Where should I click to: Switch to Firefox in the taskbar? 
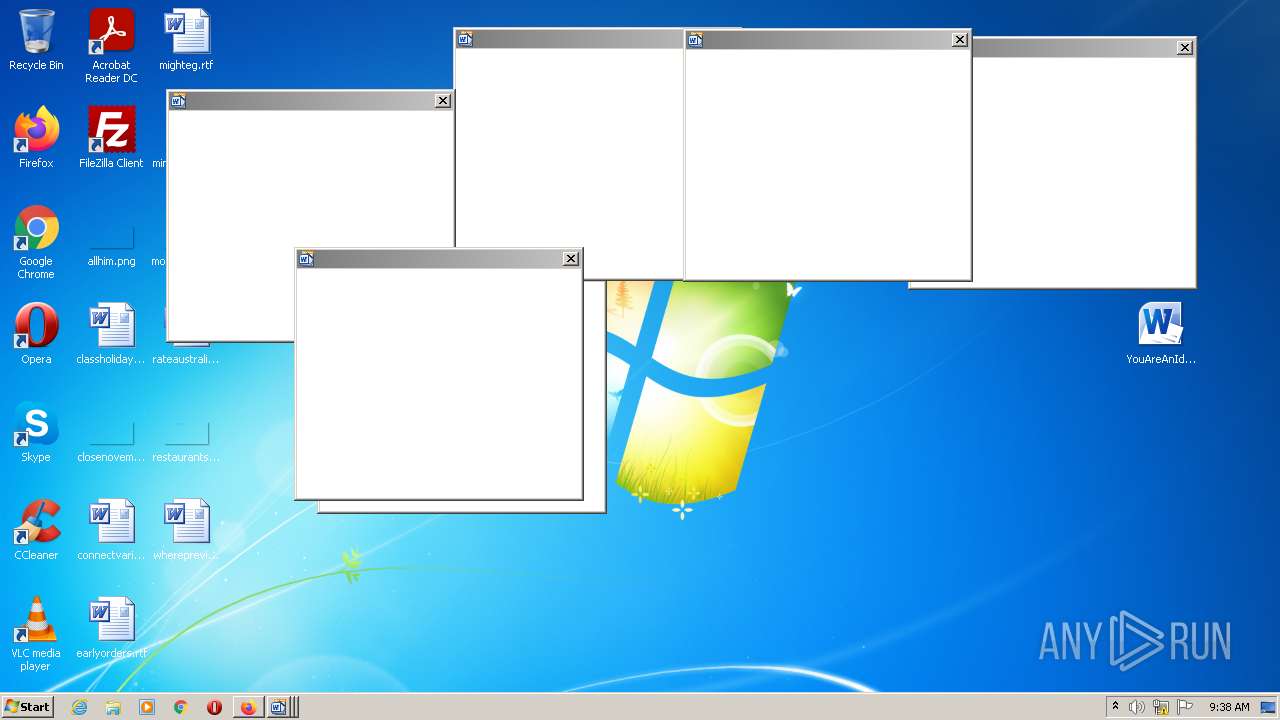coord(248,707)
